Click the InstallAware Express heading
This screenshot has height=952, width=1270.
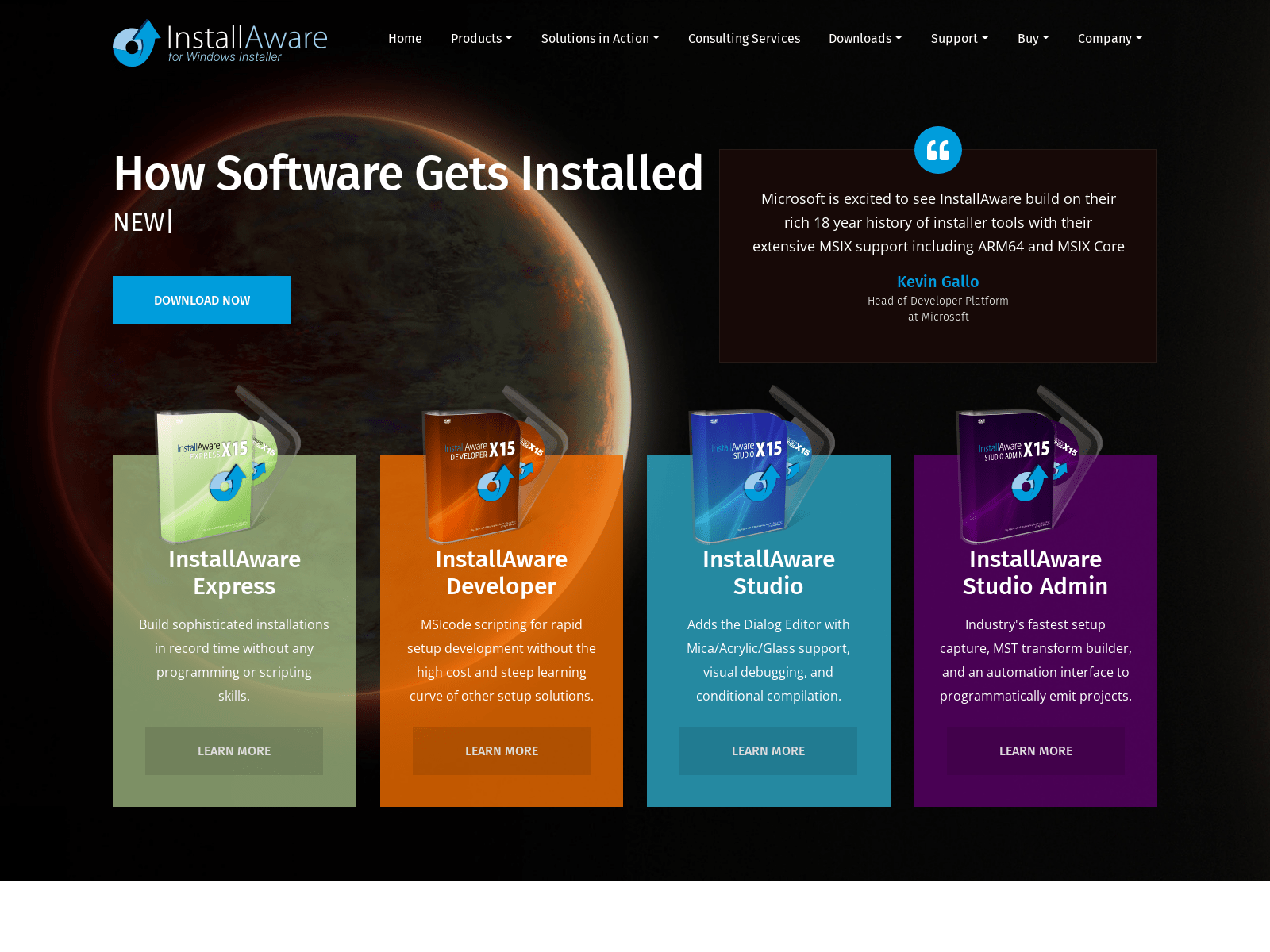tap(234, 573)
